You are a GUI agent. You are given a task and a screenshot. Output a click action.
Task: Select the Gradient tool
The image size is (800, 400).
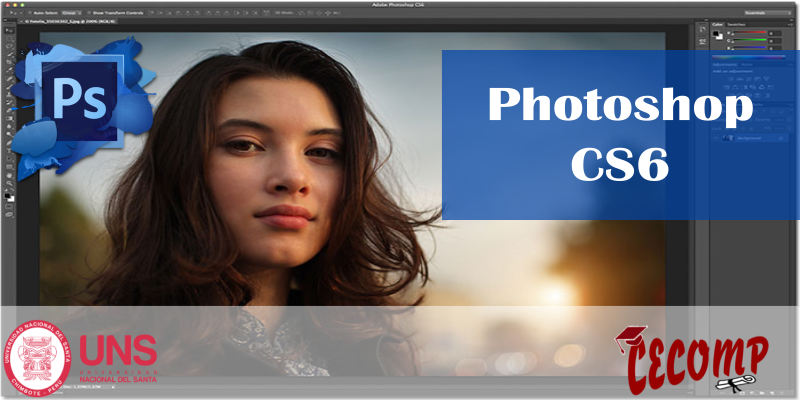(x=9, y=118)
